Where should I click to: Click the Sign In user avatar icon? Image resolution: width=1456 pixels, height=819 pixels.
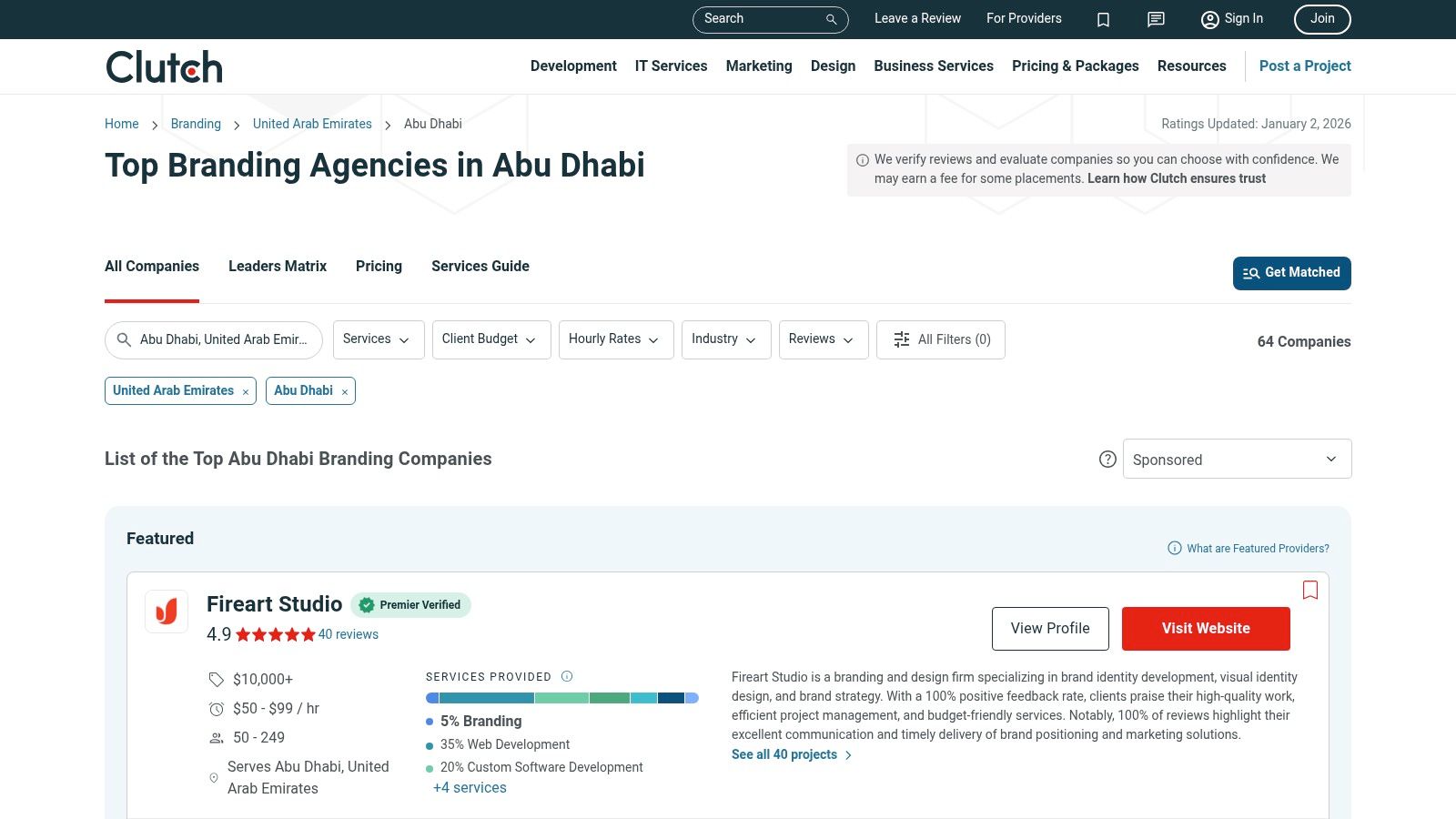pyautogui.click(x=1209, y=19)
